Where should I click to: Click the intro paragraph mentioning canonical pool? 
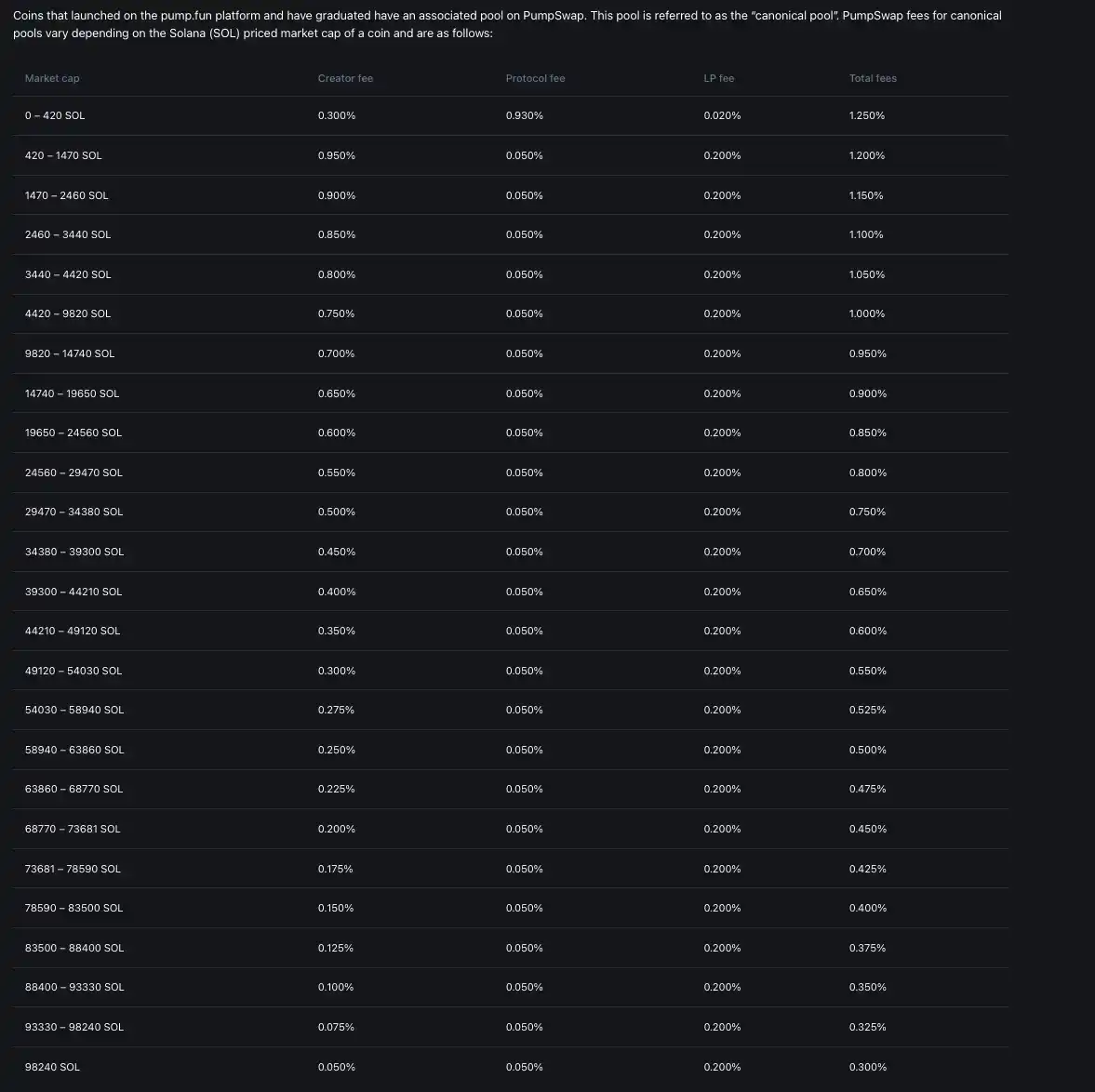pos(507,24)
